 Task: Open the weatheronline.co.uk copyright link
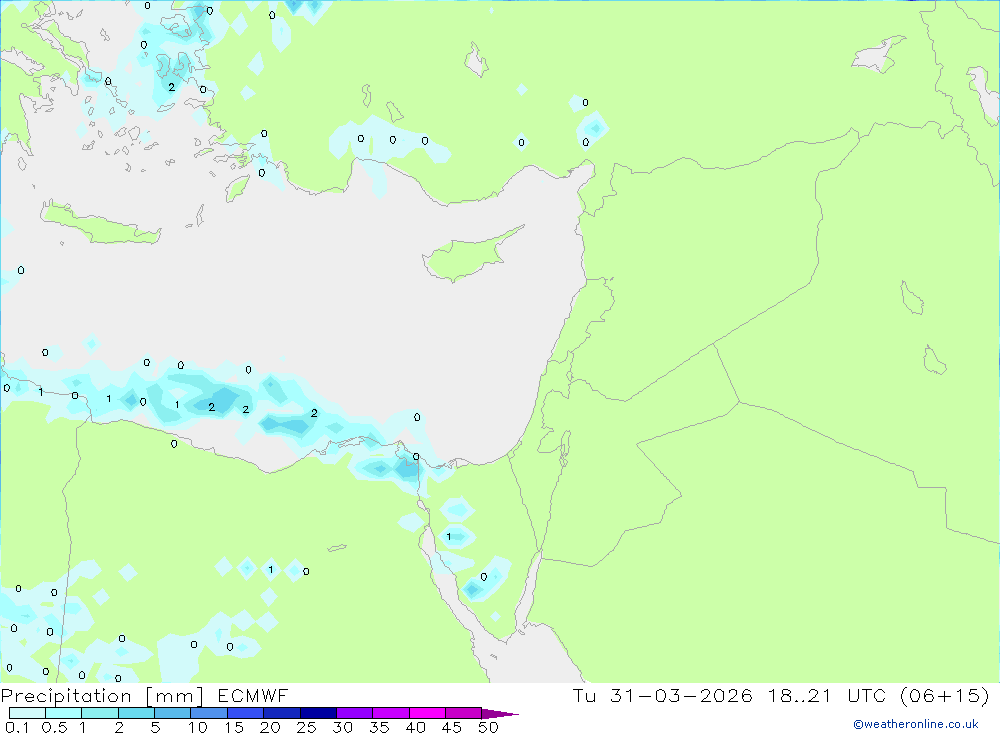(x=916, y=724)
